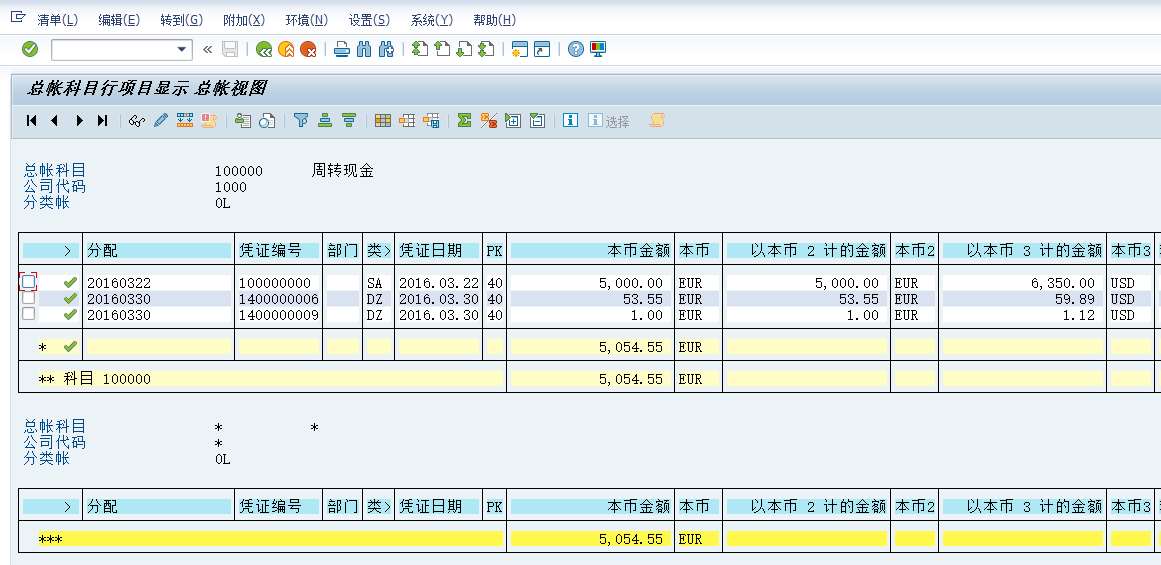Click the Expand subtotal level icon

pos(513,121)
